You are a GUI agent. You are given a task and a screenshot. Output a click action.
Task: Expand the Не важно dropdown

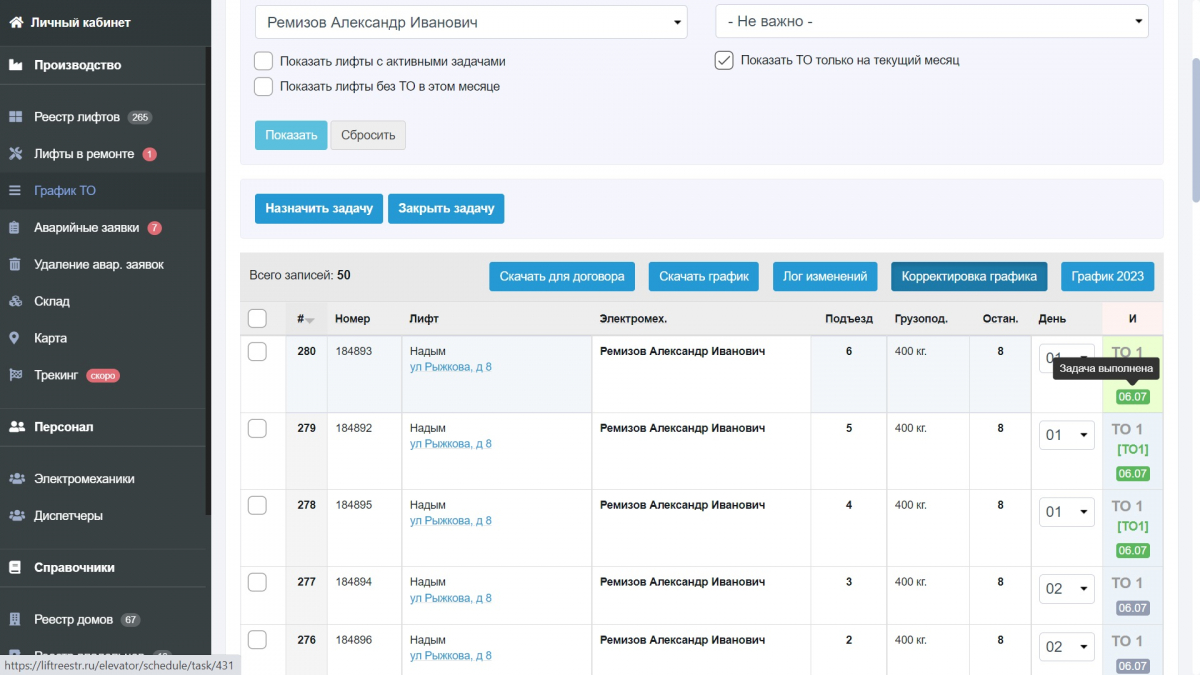tap(932, 21)
